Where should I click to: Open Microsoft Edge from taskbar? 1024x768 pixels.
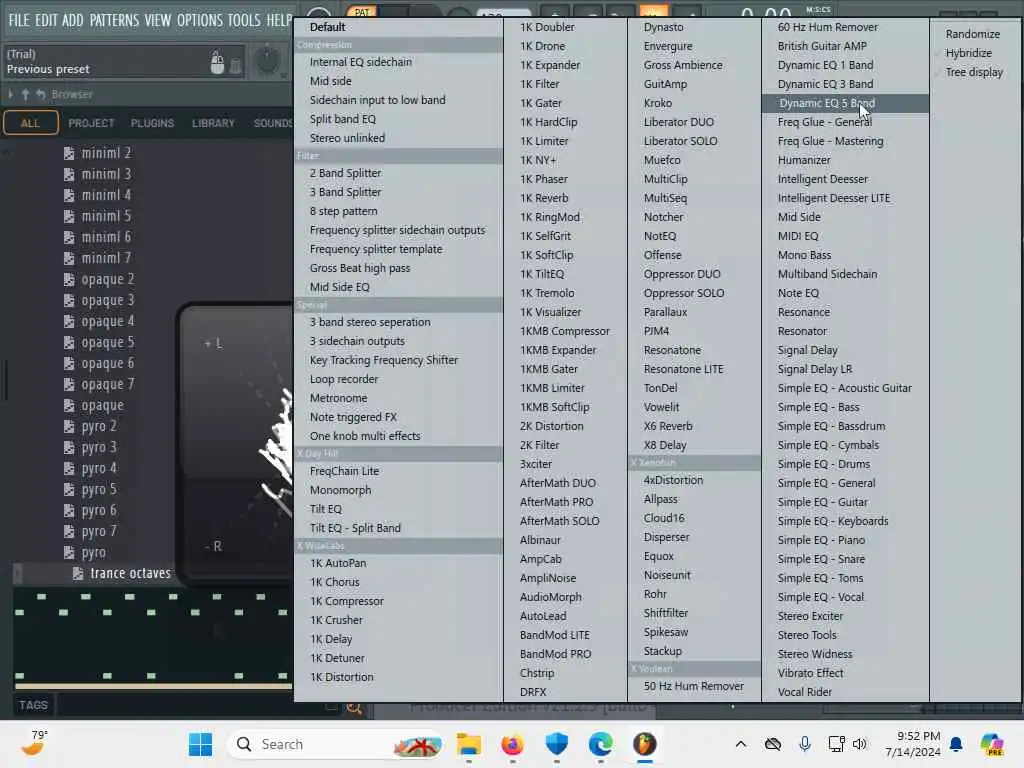click(x=600, y=744)
